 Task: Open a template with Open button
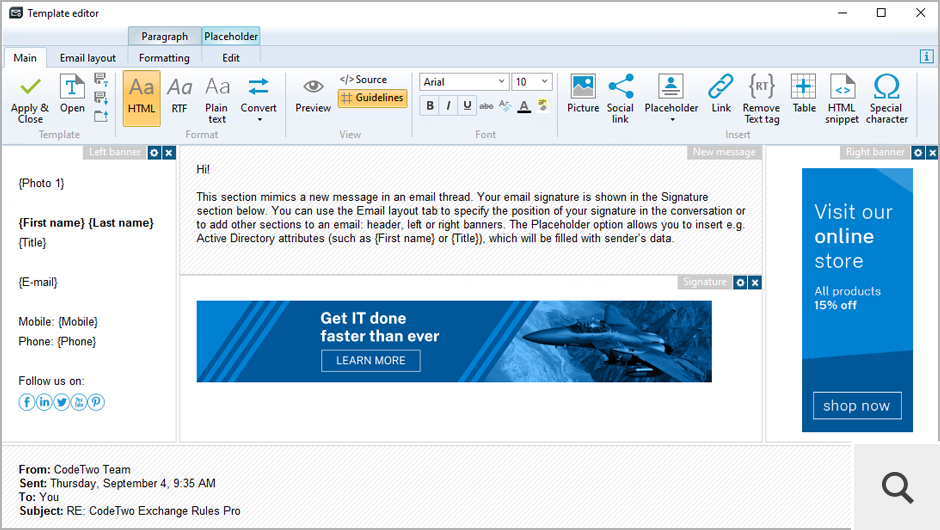pos(72,95)
